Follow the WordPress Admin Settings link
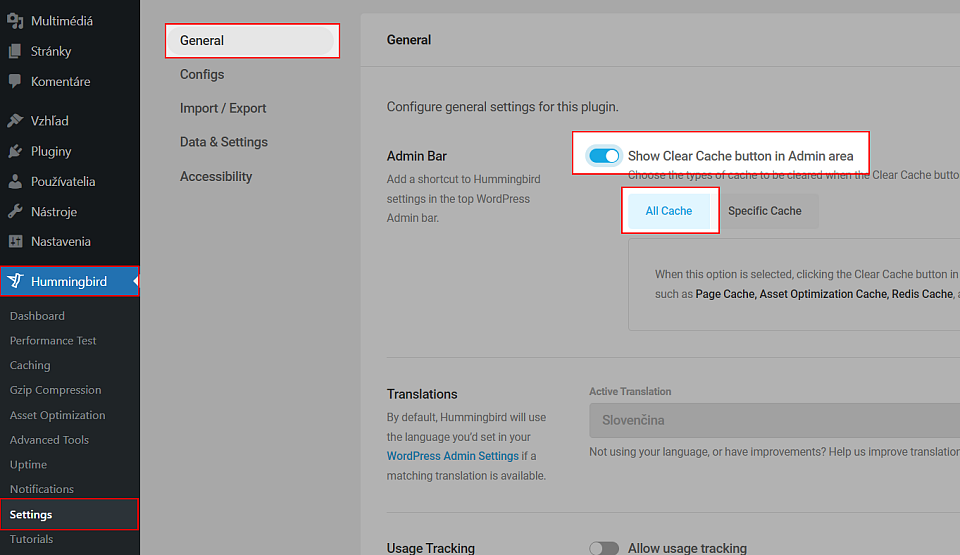The width and height of the screenshot is (960, 555). (x=452, y=456)
